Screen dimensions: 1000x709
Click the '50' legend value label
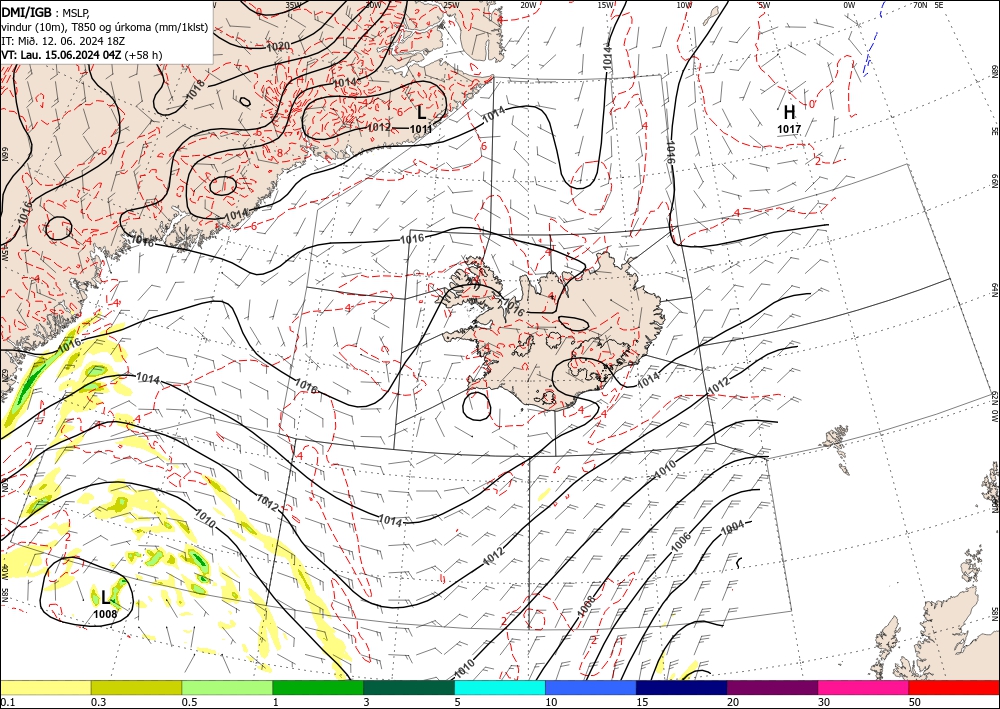(x=915, y=702)
